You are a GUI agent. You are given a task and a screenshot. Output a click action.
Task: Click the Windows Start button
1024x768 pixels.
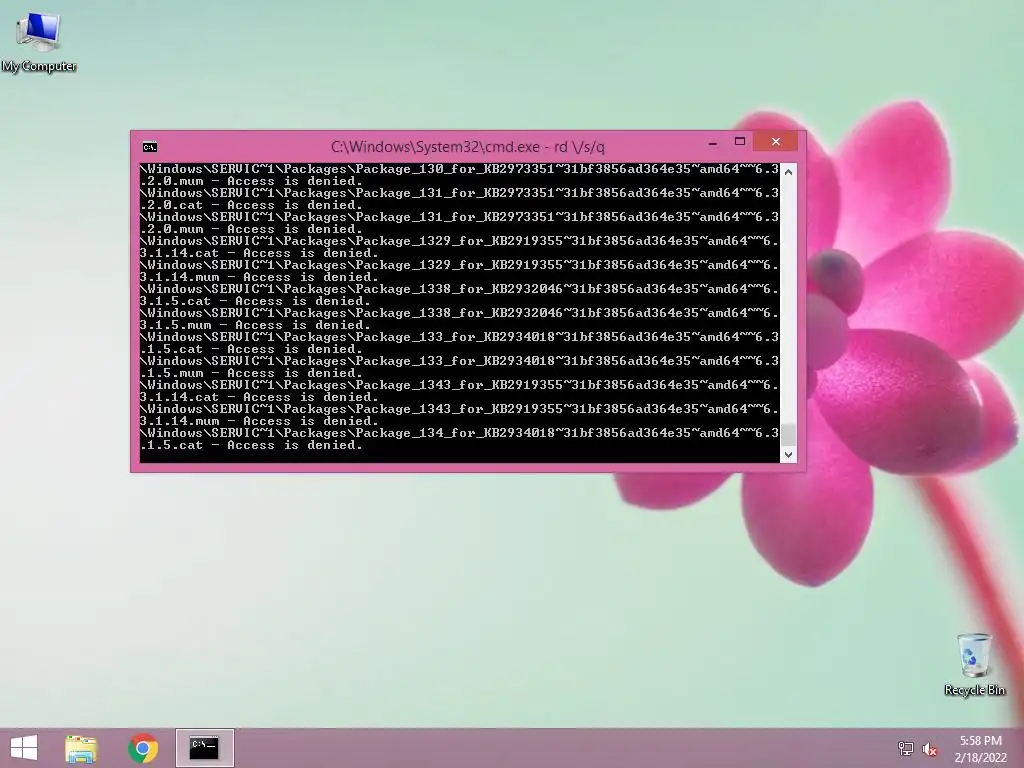pyautogui.click(x=24, y=748)
